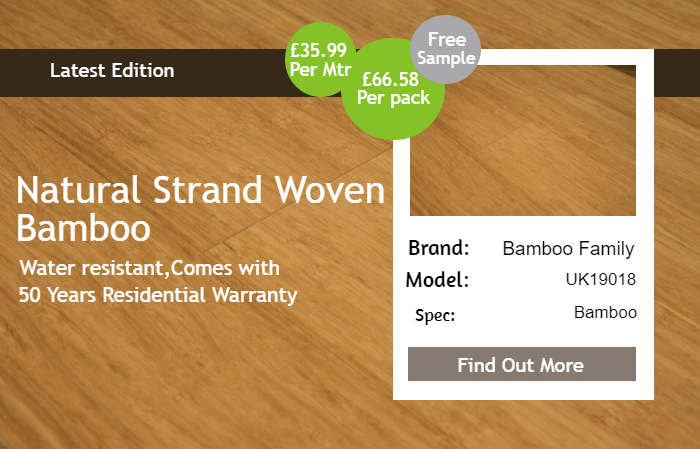The image size is (700, 449).
Task: Click the word Bamboo in the title
Action: [x=83, y=229]
